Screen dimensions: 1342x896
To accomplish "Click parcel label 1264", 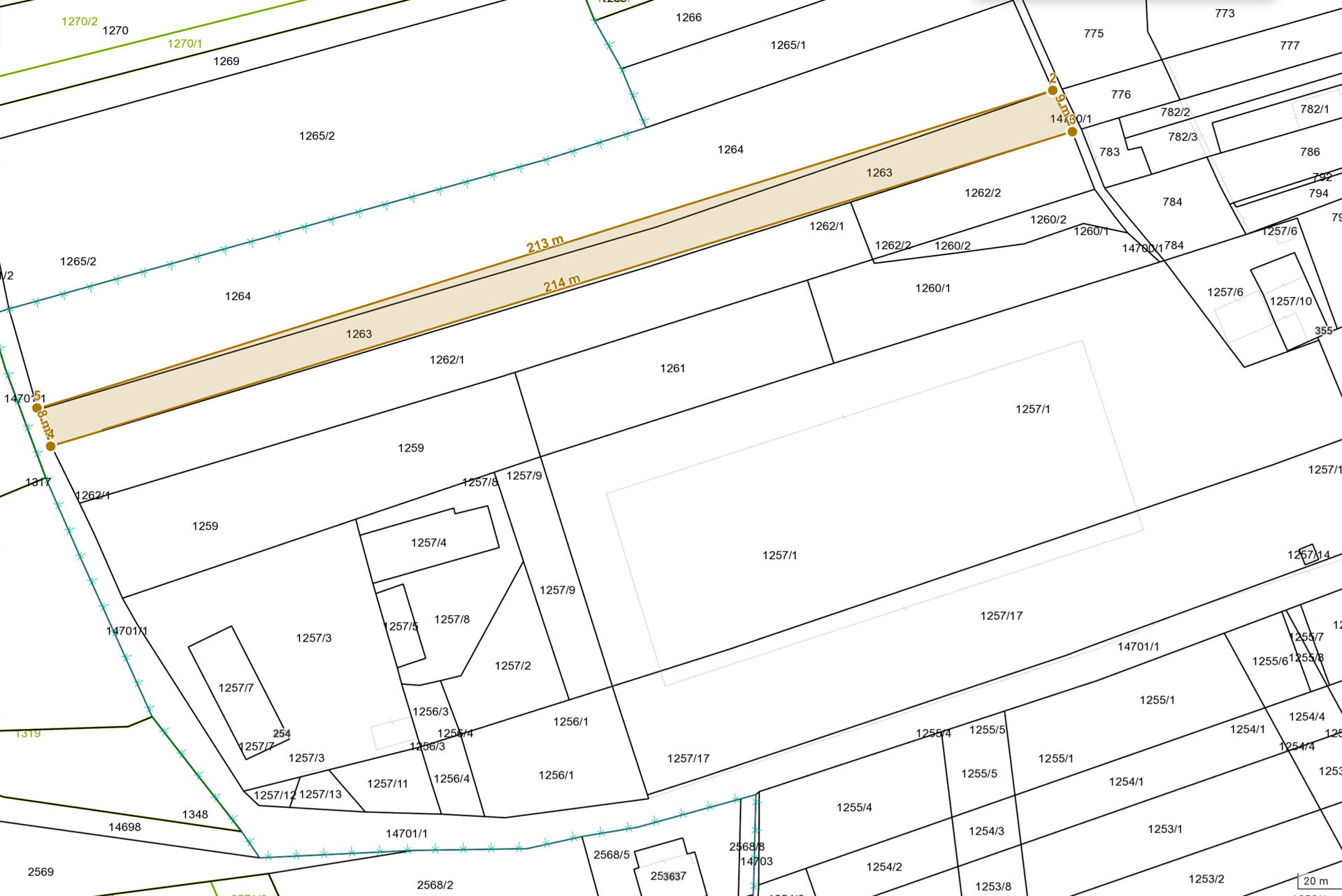I will click(x=731, y=149).
